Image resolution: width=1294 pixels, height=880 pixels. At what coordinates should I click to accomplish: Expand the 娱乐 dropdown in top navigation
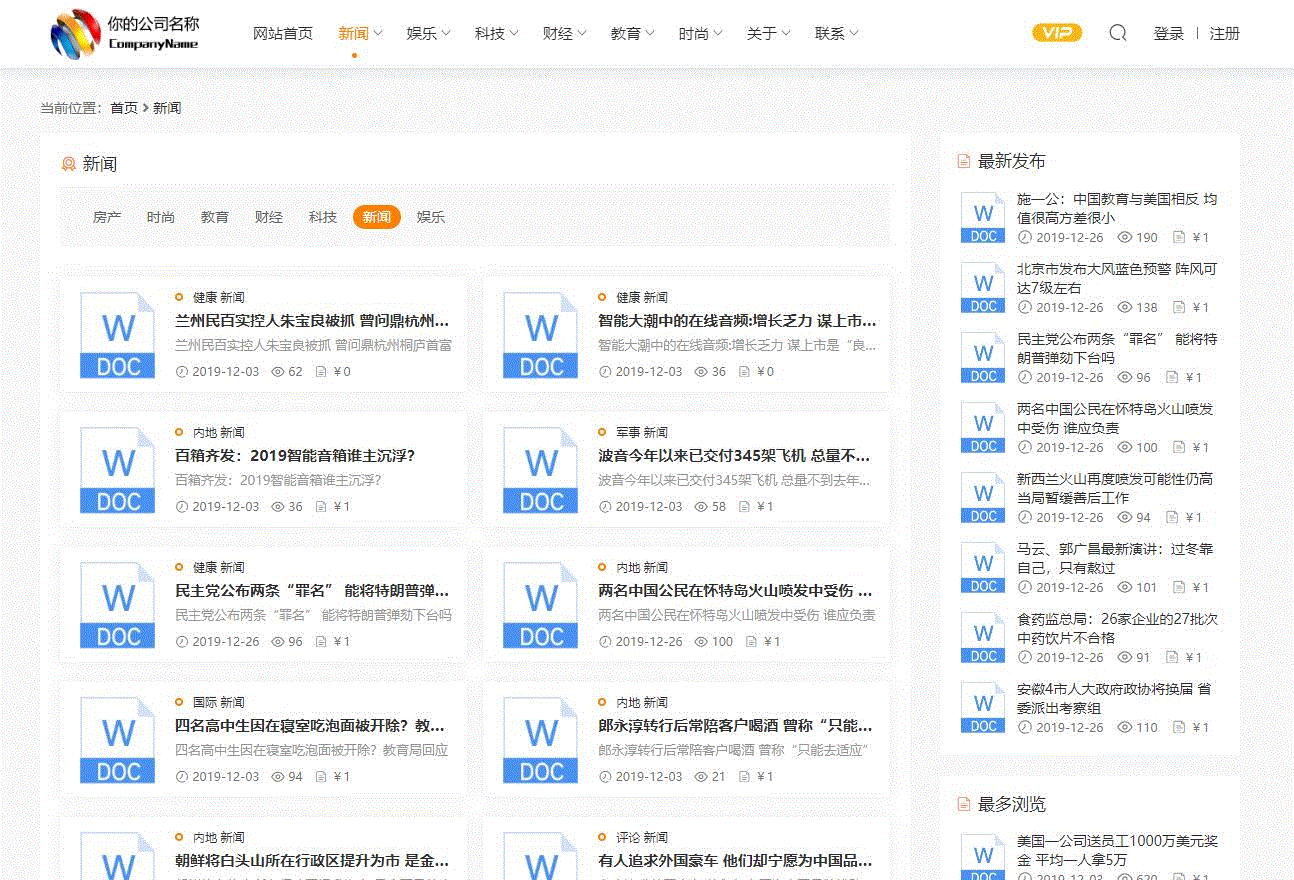428,33
